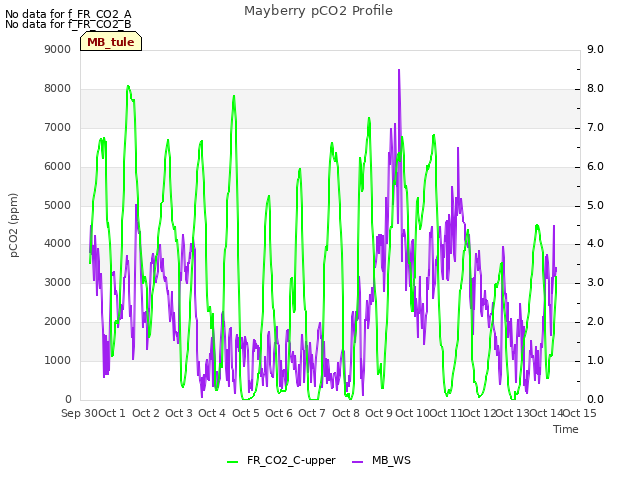
Task: Click the Oct 7 date tick label
Action: coord(312,413)
